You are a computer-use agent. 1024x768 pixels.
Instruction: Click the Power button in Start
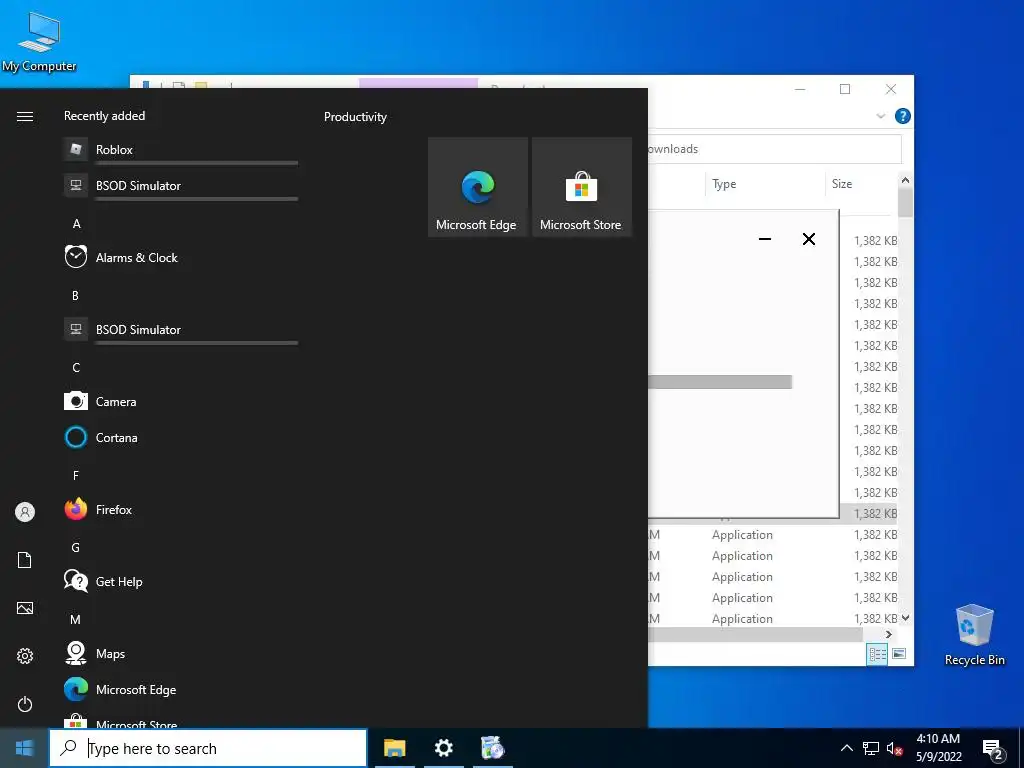25,704
